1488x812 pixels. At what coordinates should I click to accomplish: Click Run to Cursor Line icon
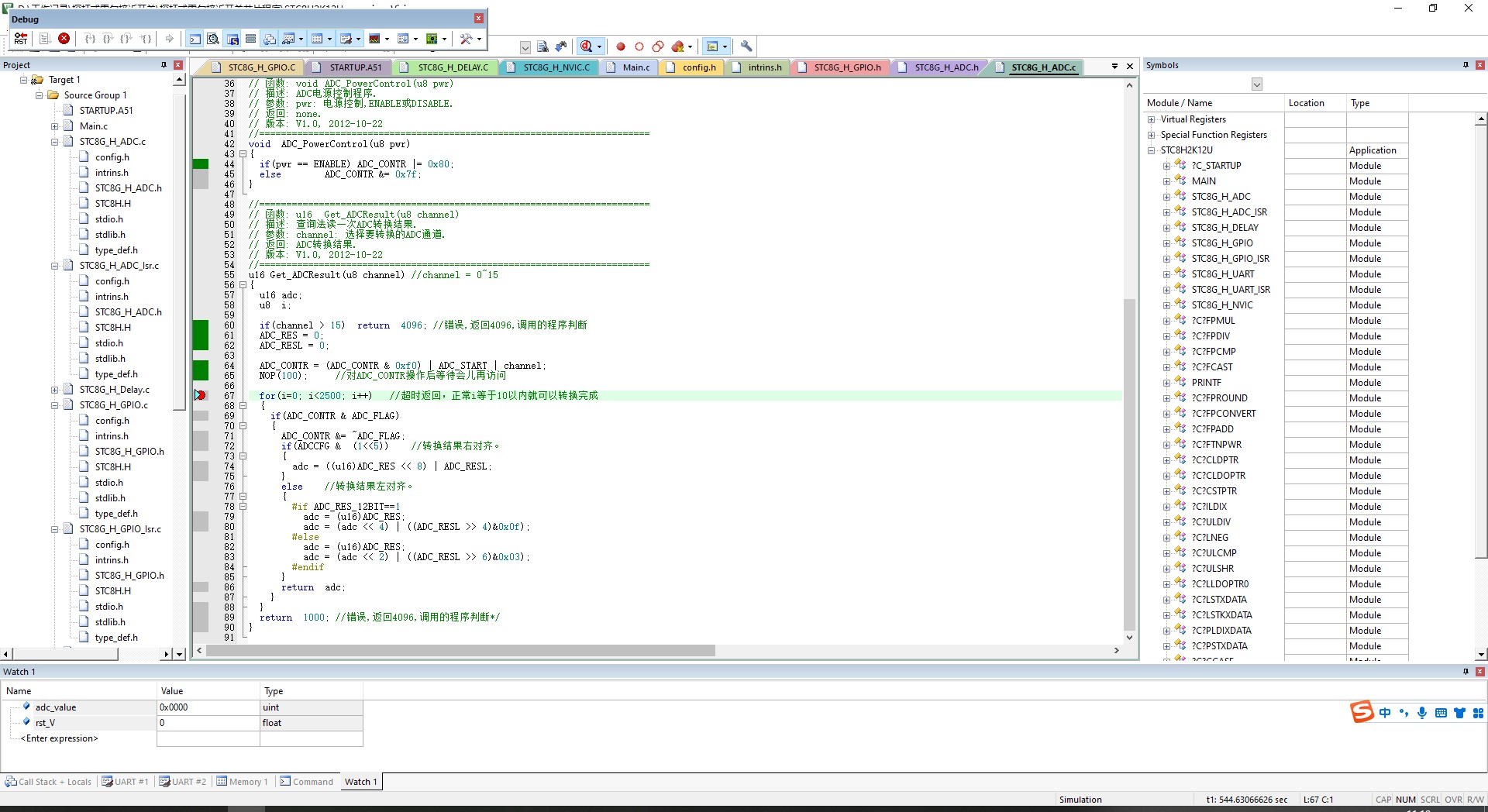(x=146, y=39)
